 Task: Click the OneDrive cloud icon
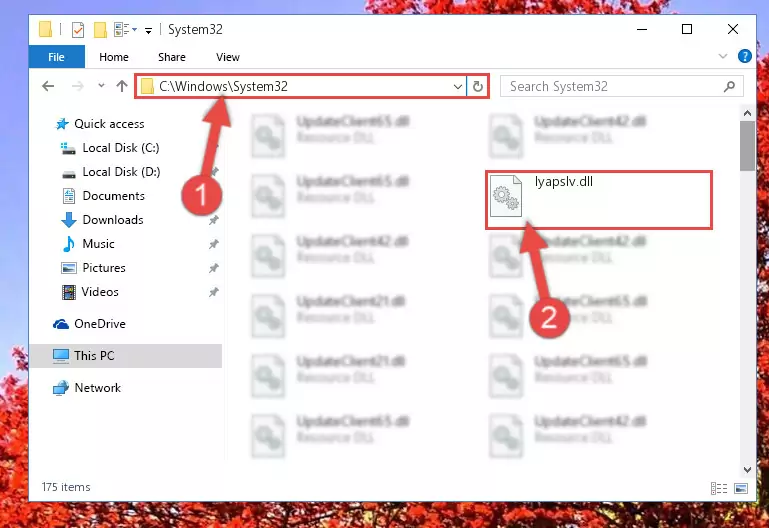click(61, 324)
